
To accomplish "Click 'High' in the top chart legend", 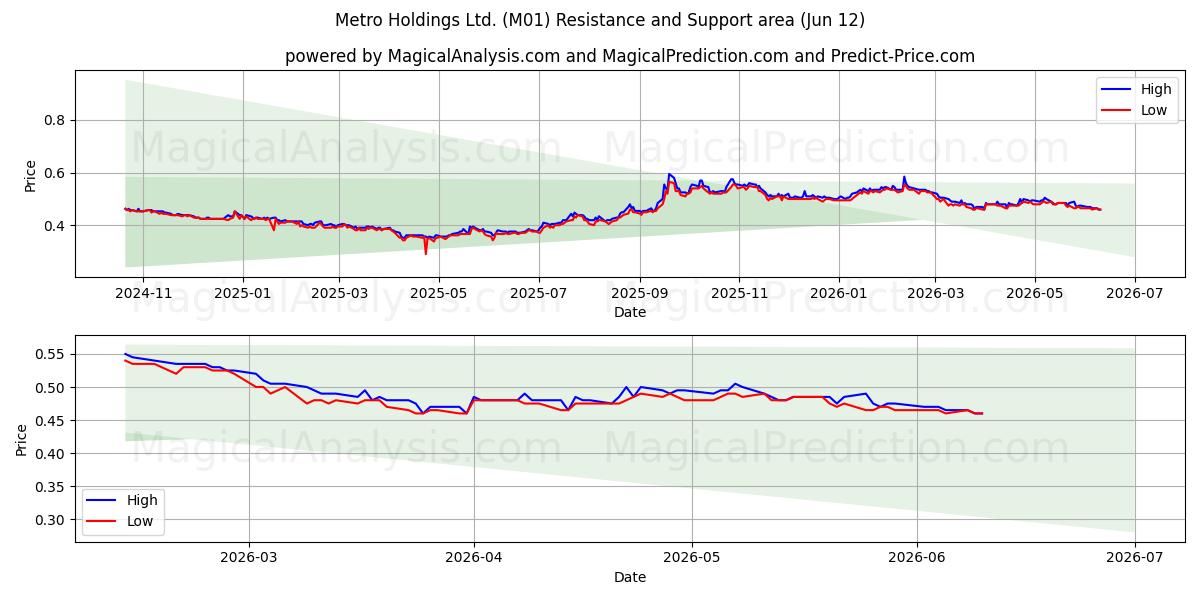I will pos(1156,90).
